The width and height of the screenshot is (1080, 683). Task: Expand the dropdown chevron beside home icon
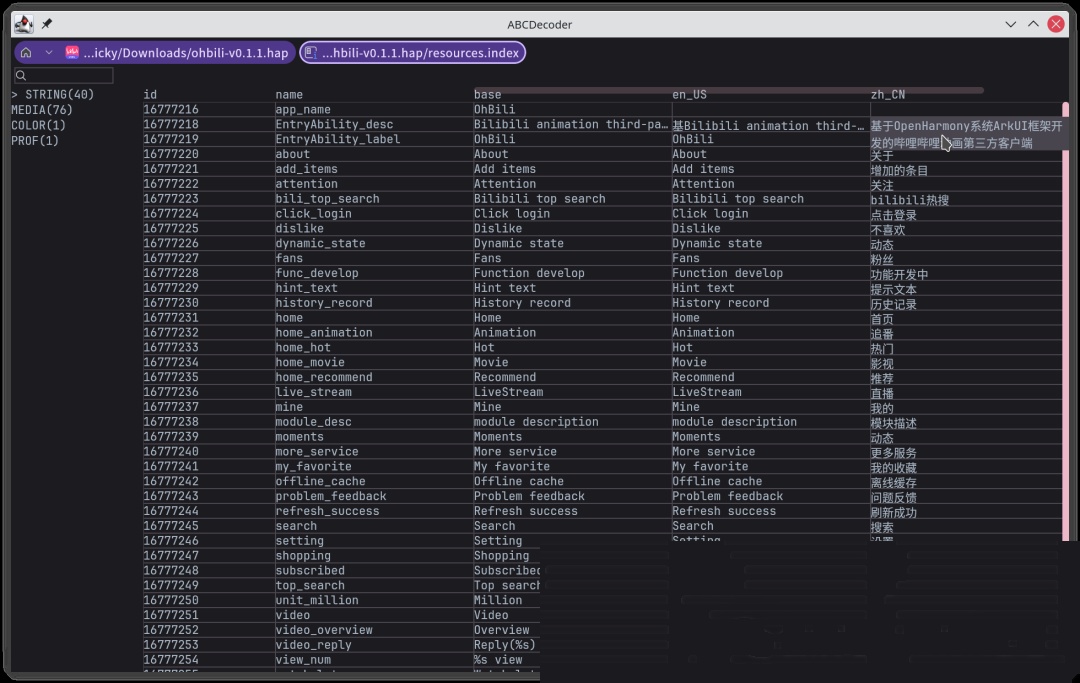point(49,53)
